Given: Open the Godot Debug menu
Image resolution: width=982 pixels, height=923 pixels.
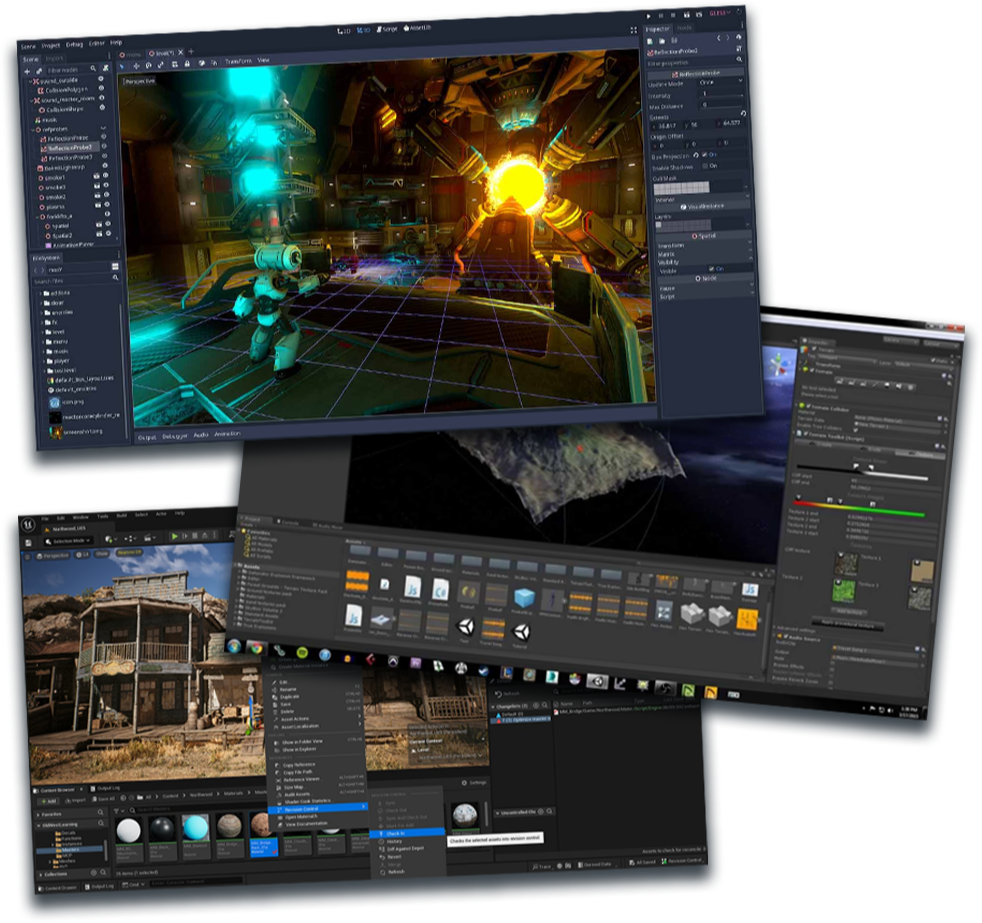Looking at the screenshot, I should (x=74, y=44).
